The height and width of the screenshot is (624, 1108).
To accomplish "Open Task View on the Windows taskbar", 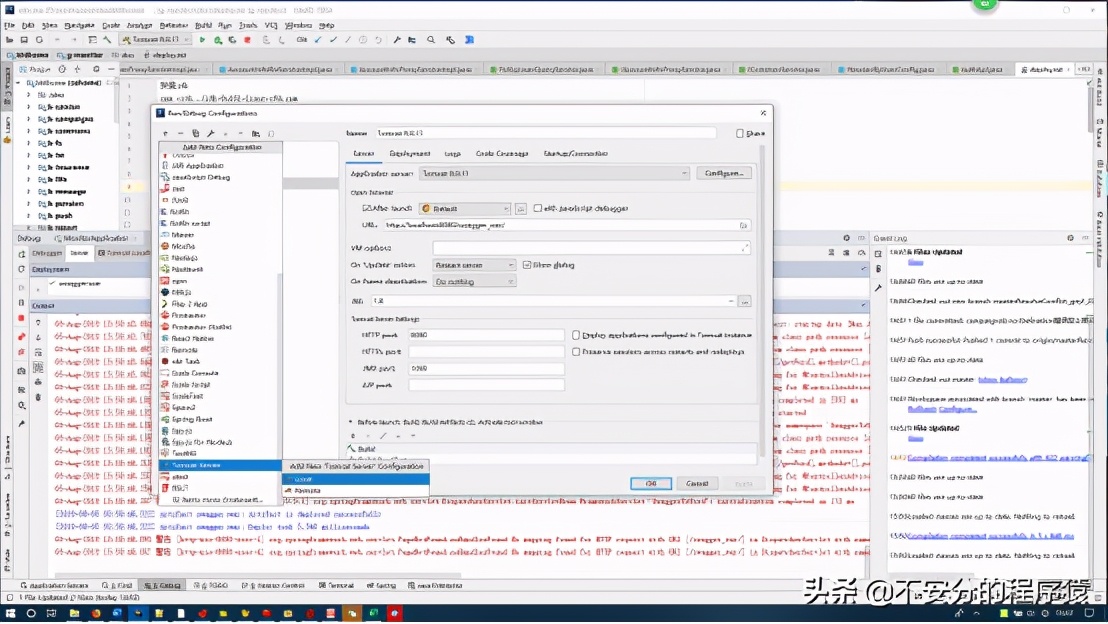I will pos(52,613).
